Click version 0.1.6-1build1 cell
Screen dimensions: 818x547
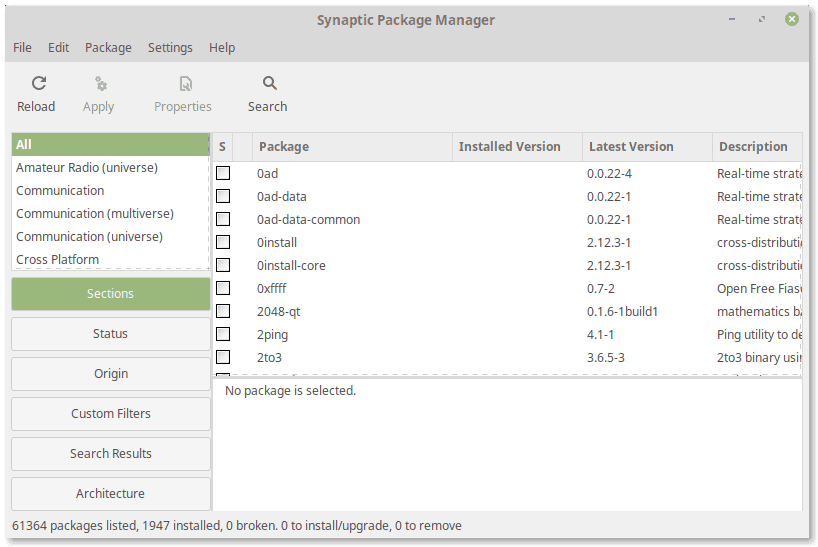pos(622,311)
